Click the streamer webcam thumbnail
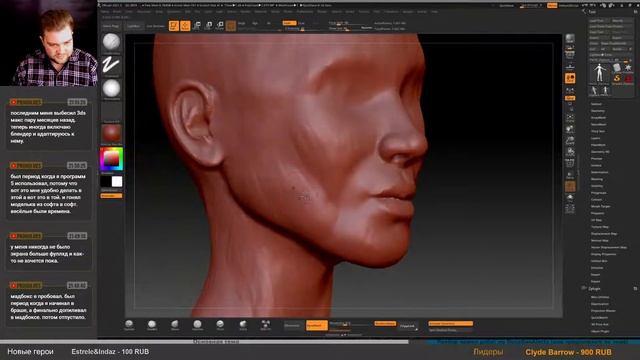This screenshot has width=640, height=360. pos(49,43)
